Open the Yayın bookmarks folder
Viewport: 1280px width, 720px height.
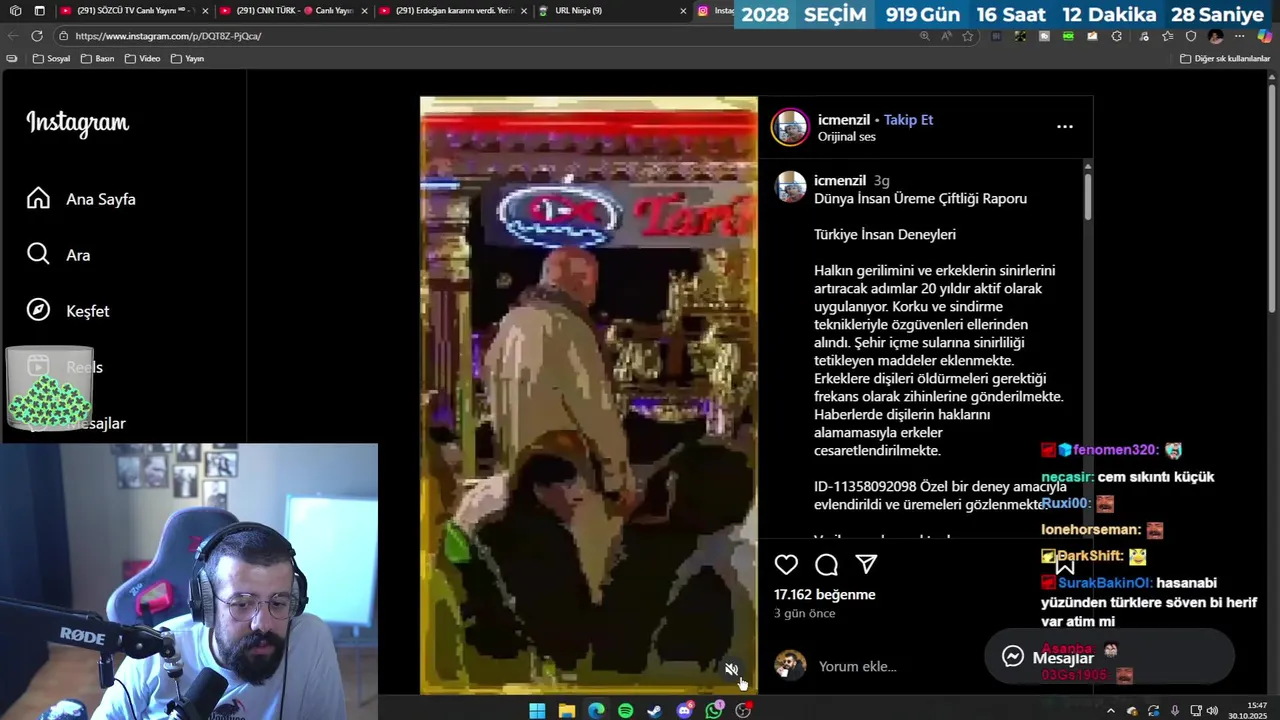pyautogui.click(x=187, y=59)
